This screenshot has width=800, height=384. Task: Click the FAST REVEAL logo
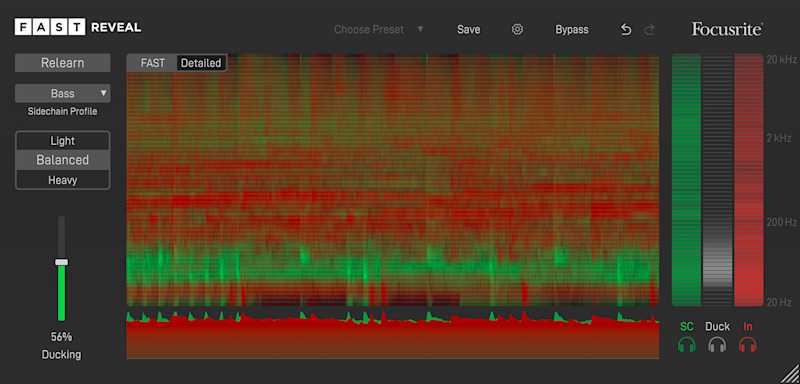pos(78,27)
